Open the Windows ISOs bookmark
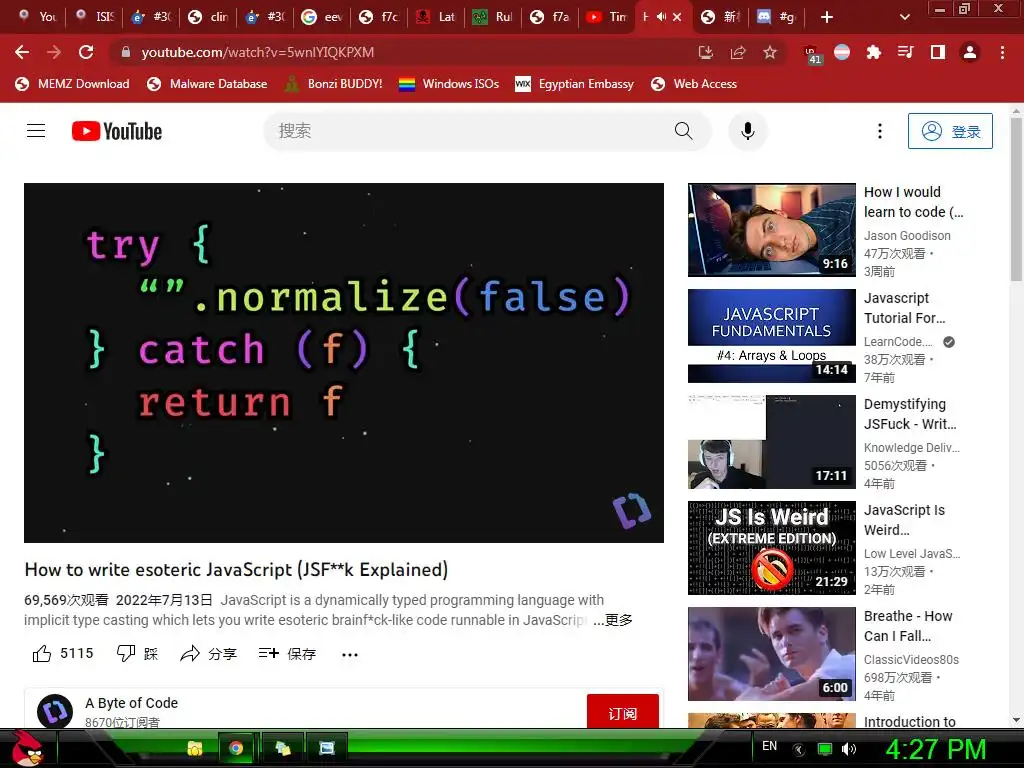This screenshot has width=1024, height=768. pos(449,84)
